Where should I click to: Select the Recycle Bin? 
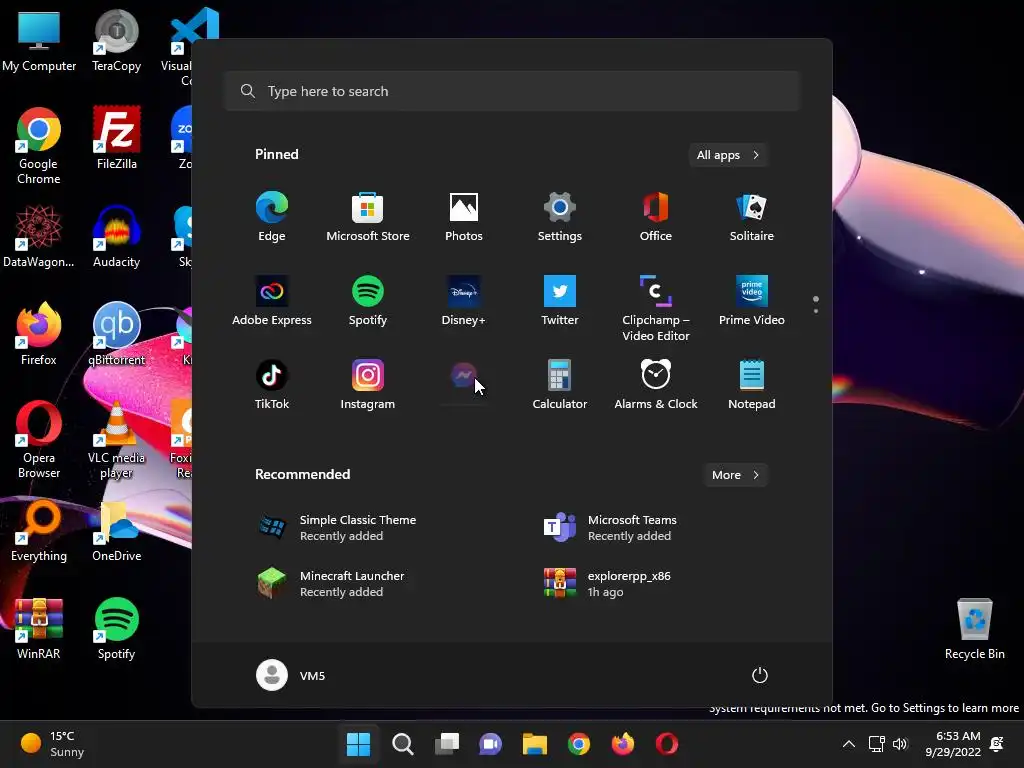[x=974, y=628]
